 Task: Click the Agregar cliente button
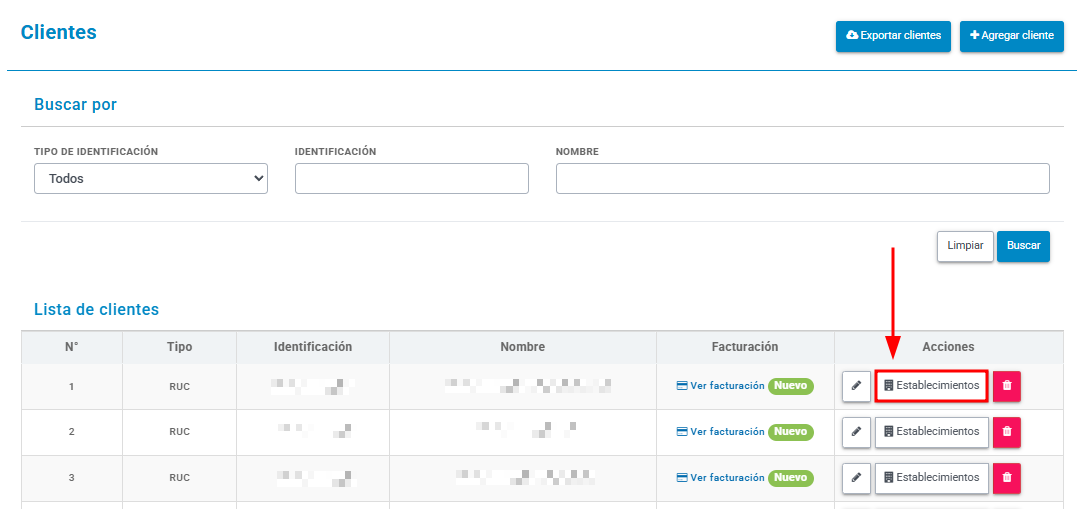1011,36
